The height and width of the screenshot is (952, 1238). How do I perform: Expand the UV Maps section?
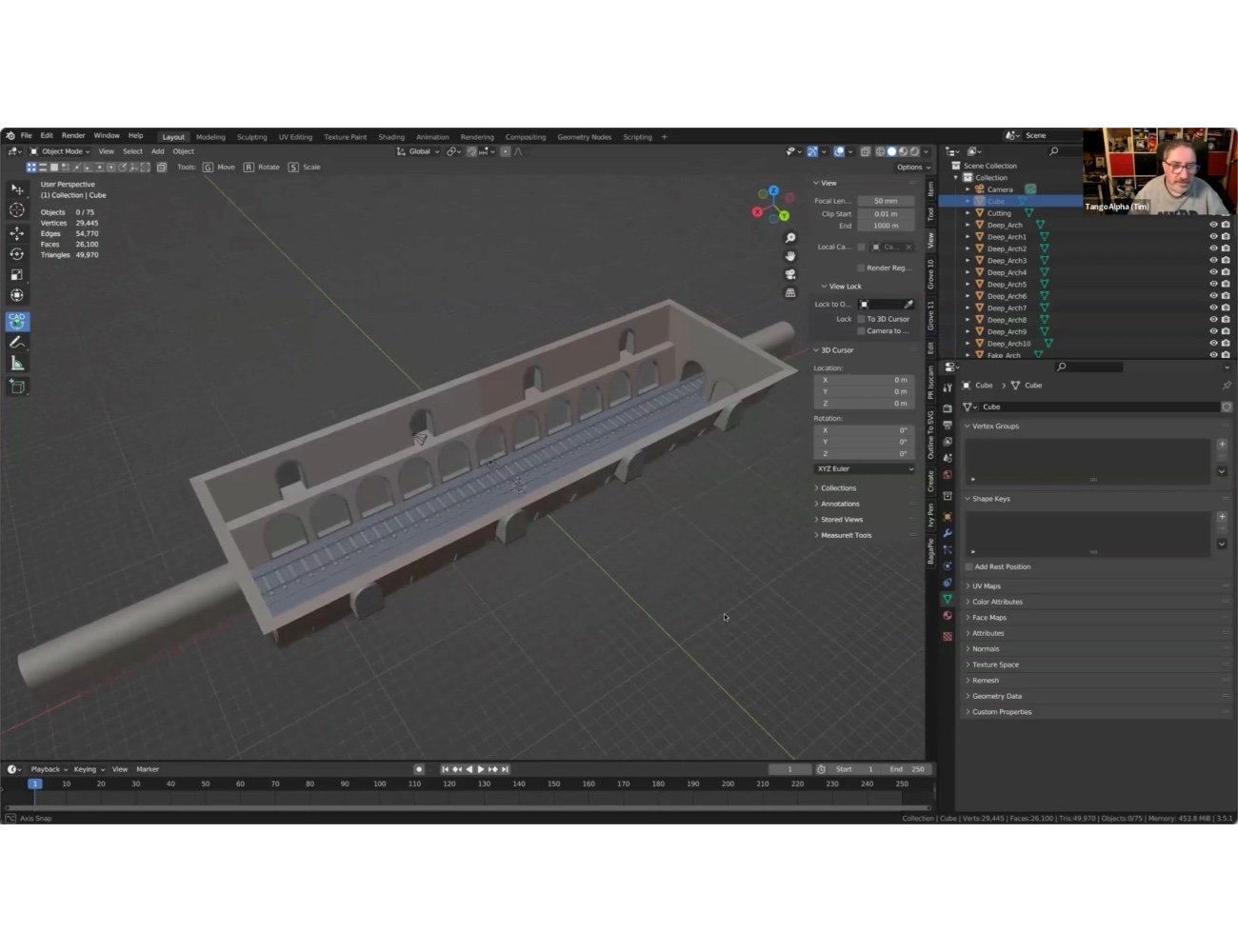pyautogui.click(x=984, y=585)
